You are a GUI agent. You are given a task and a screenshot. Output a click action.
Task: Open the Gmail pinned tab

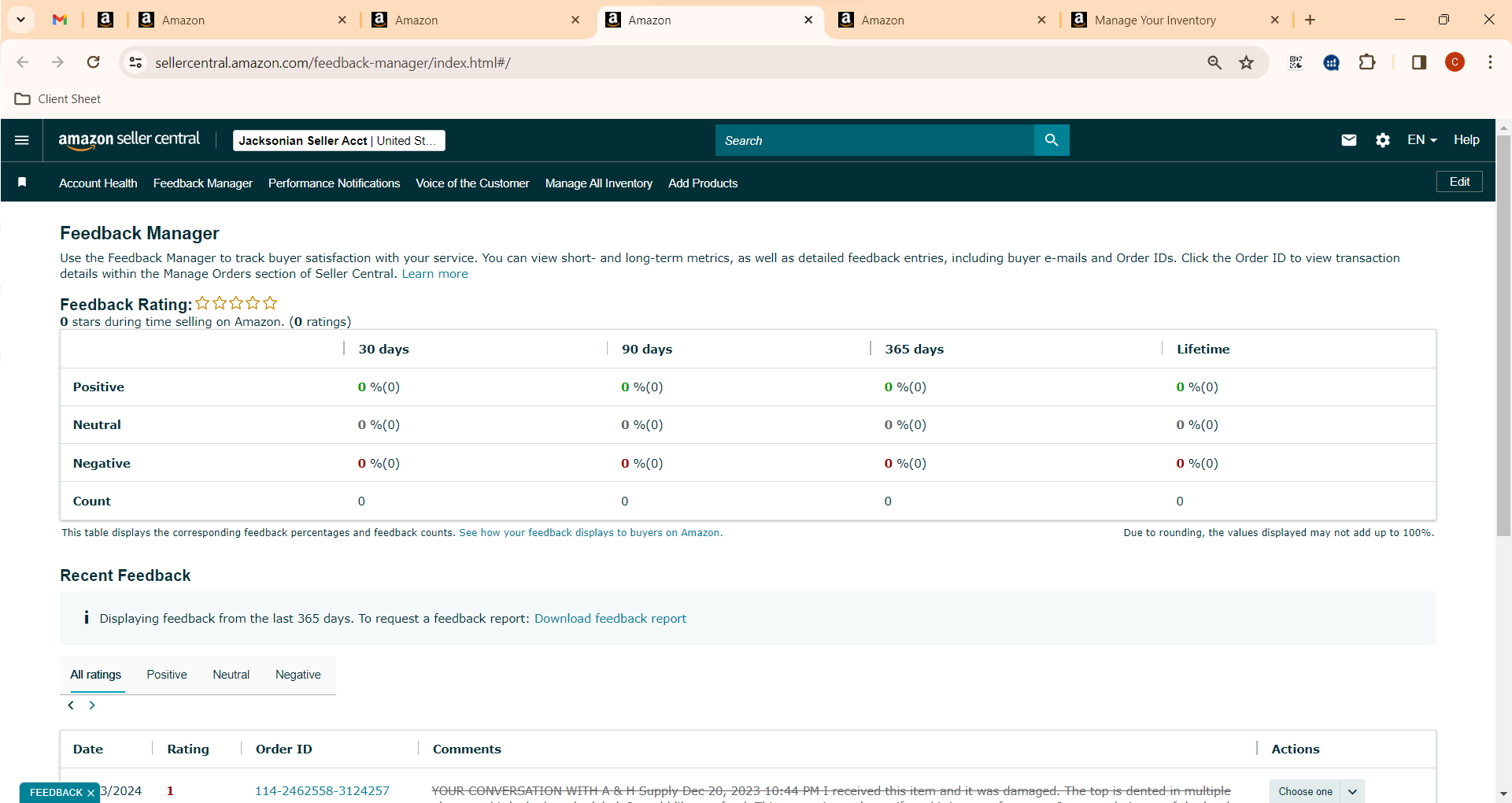(60, 20)
